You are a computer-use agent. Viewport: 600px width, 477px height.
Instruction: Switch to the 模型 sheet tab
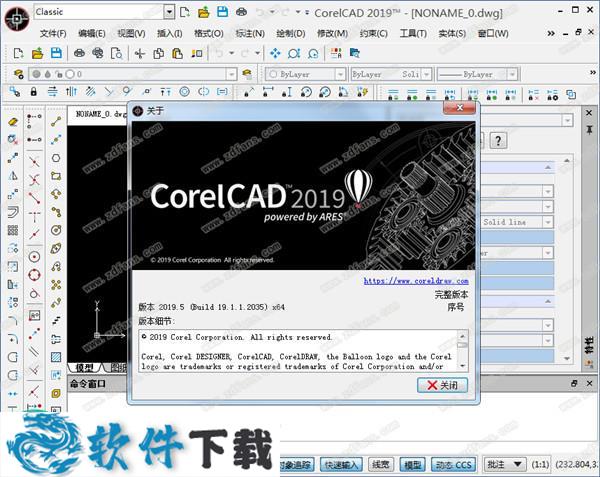[85, 368]
